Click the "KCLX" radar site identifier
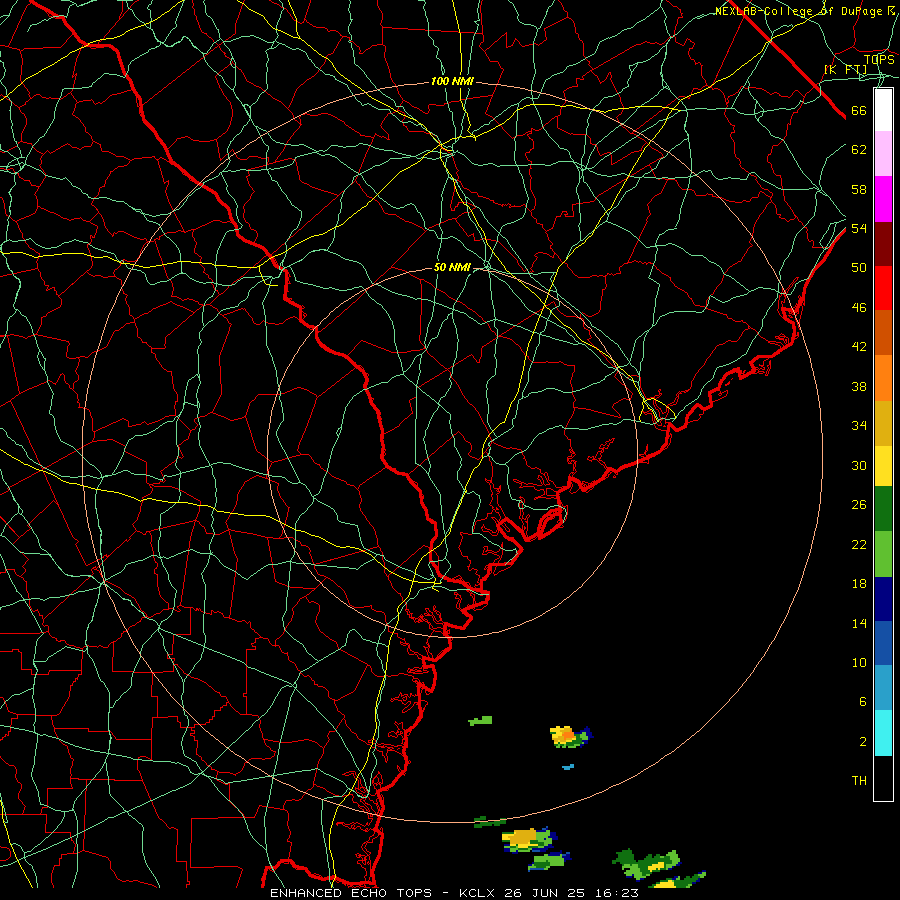900x900 pixels. click(479, 893)
